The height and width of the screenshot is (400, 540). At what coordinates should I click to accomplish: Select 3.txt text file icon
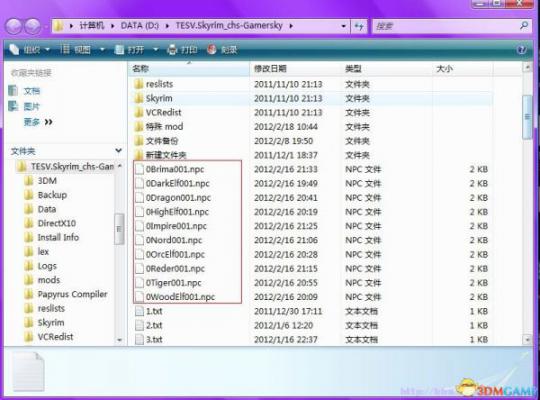click(139, 339)
